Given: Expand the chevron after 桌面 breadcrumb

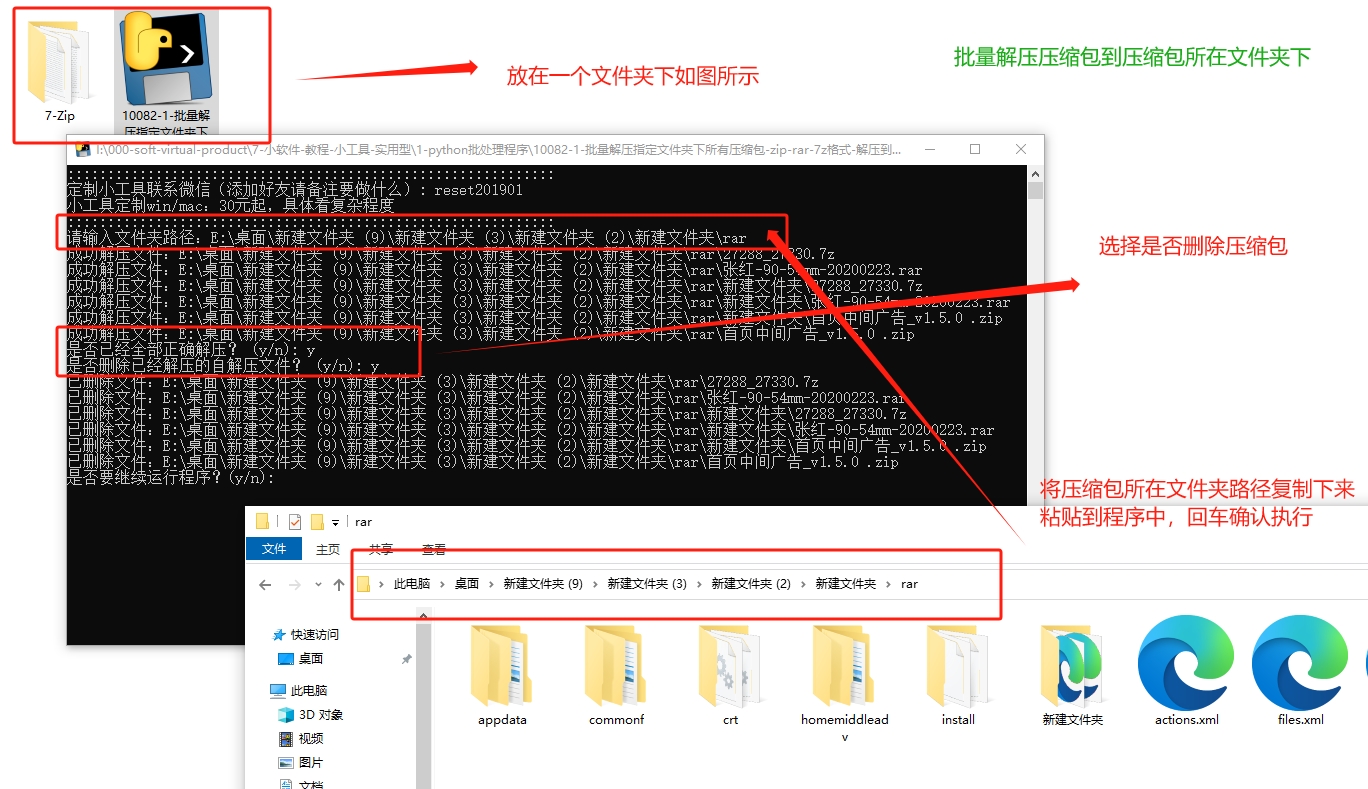Looking at the screenshot, I should point(492,584).
